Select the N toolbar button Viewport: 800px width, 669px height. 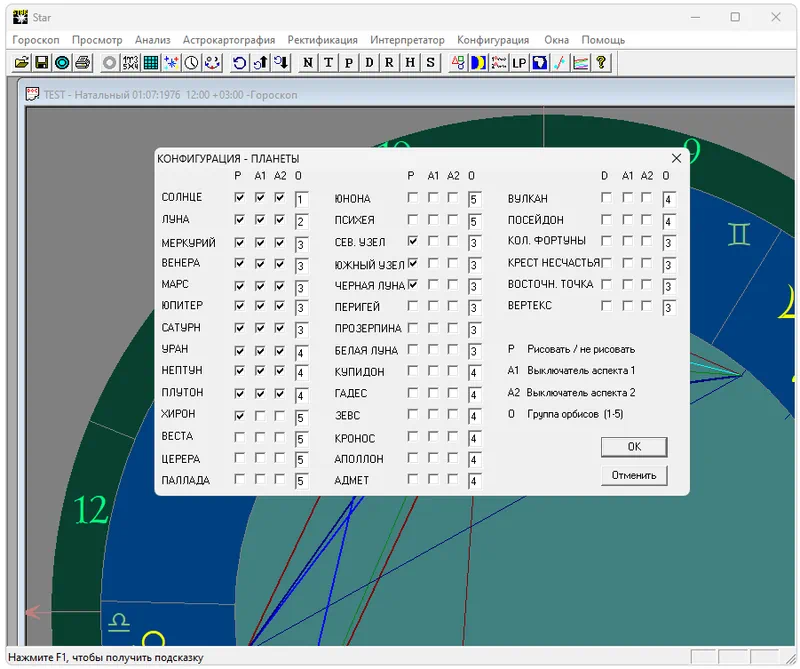(308, 63)
